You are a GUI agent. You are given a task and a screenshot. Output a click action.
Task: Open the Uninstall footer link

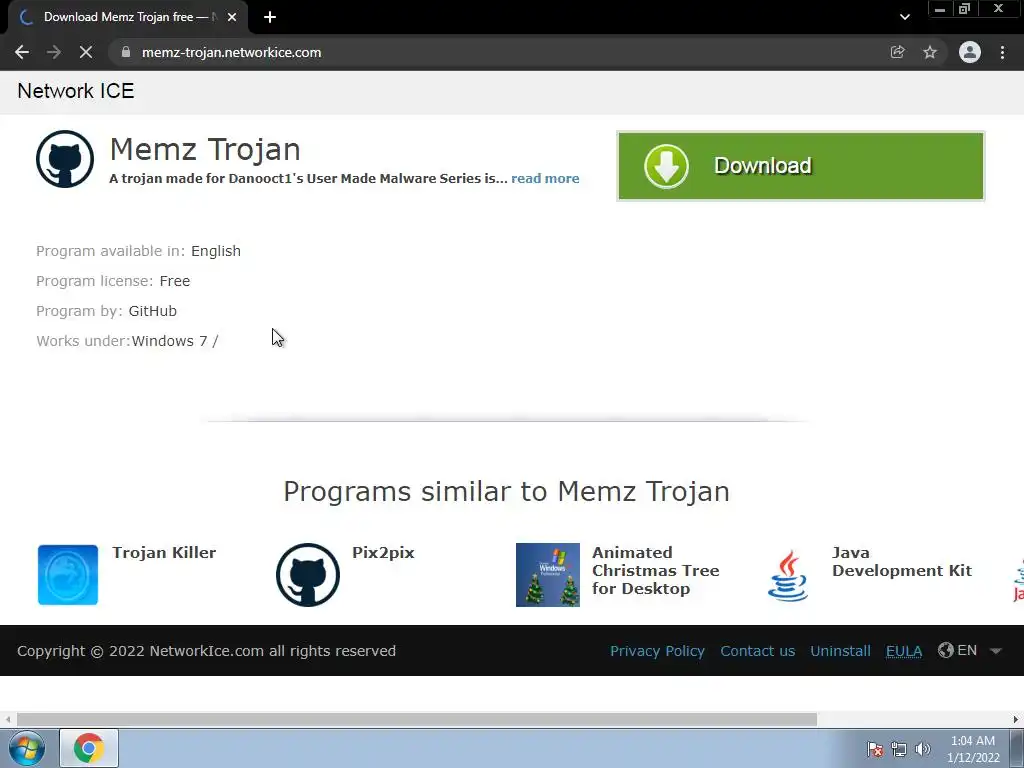tap(840, 651)
